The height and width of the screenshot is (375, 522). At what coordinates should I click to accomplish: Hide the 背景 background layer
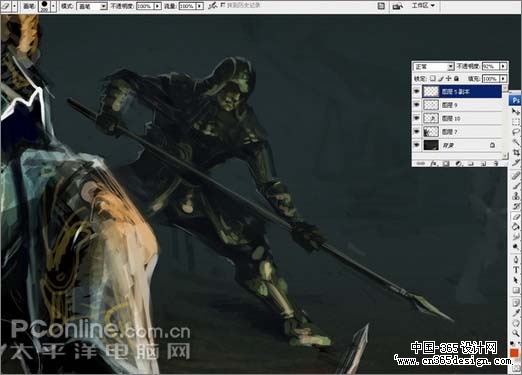pos(417,145)
